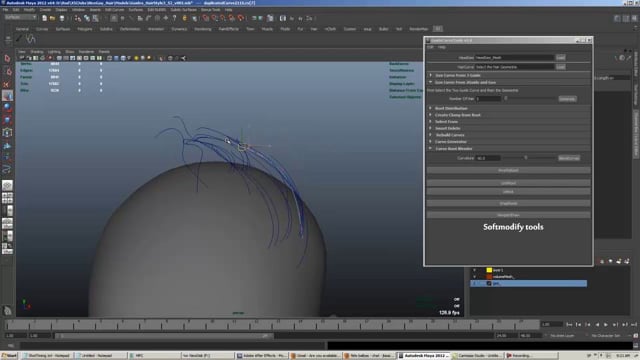The width and height of the screenshot is (640, 360).
Task: Click the first wide button below Curvature slider
Action: pyautogui.click(x=508, y=170)
